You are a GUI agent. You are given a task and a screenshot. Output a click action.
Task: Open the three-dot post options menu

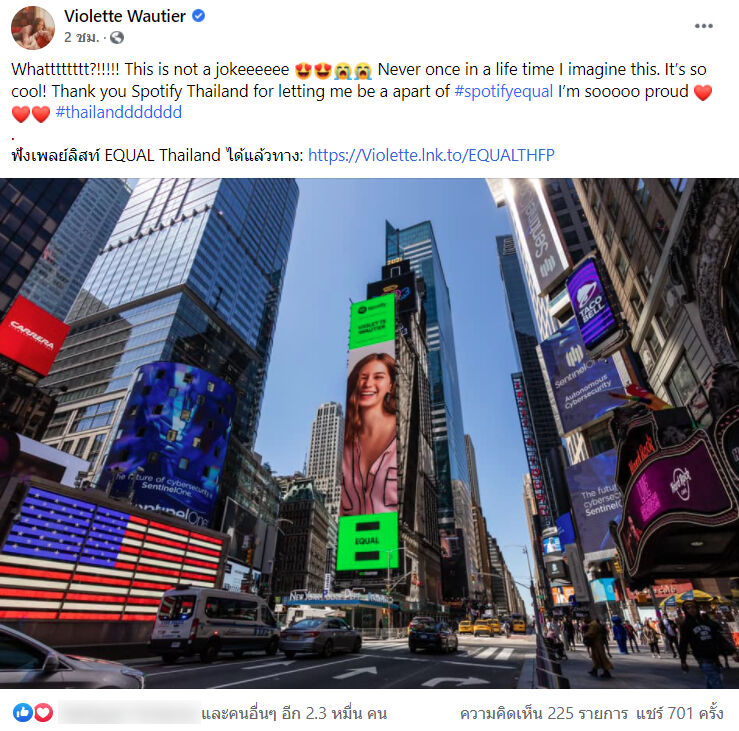[x=703, y=26]
